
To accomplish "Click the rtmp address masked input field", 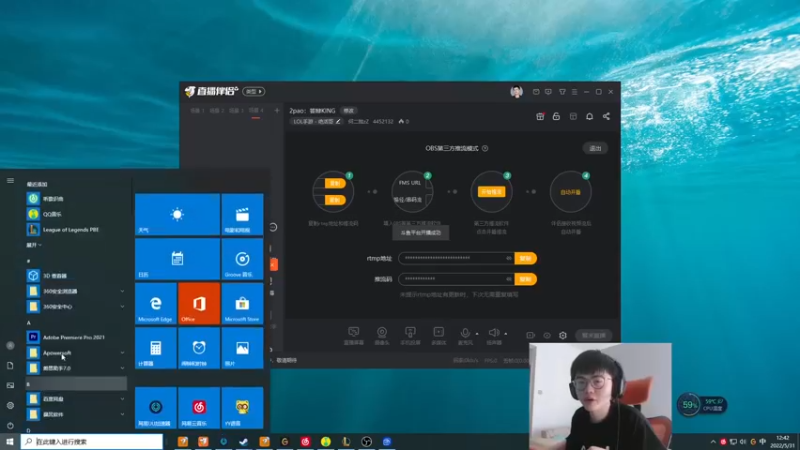I will (x=456, y=258).
